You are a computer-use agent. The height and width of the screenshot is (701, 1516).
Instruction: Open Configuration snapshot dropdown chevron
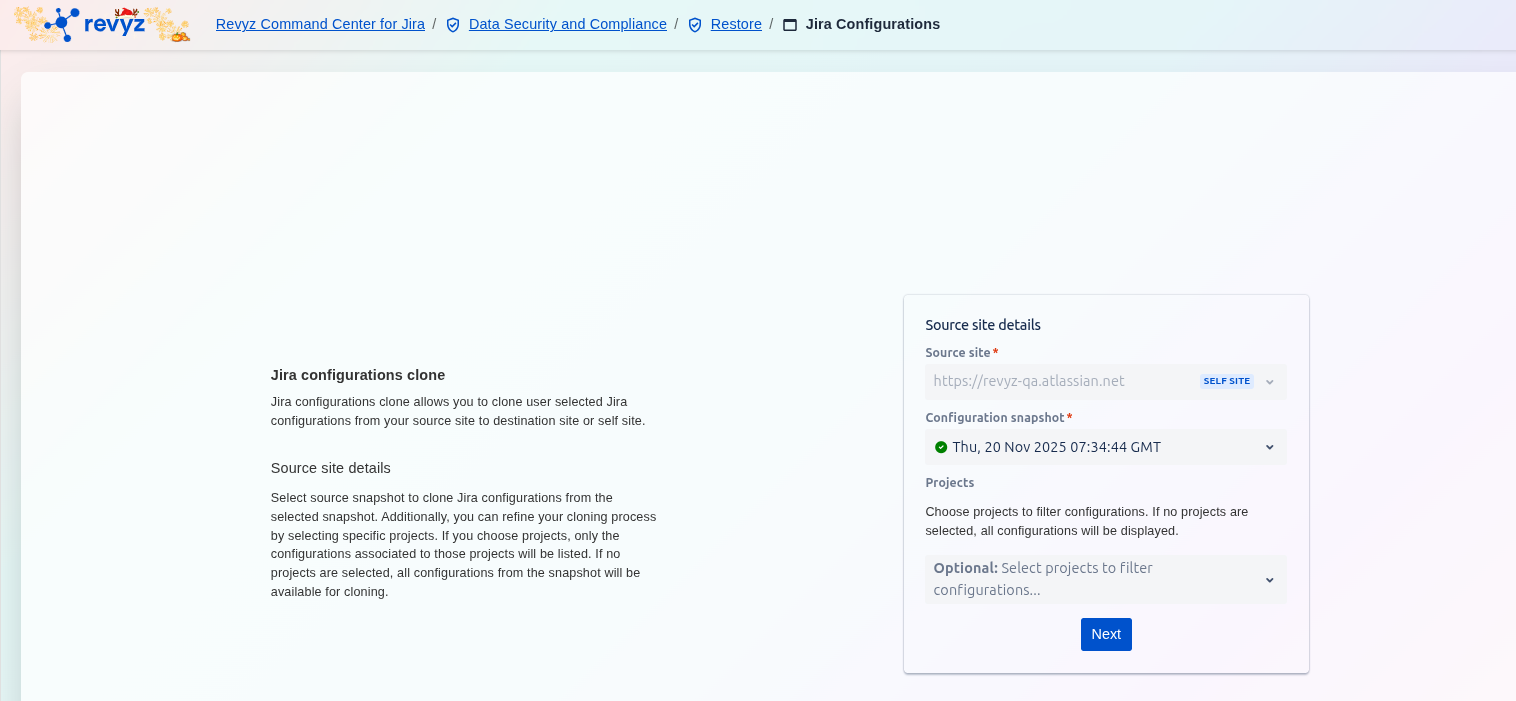click(x=1270, y=447)
